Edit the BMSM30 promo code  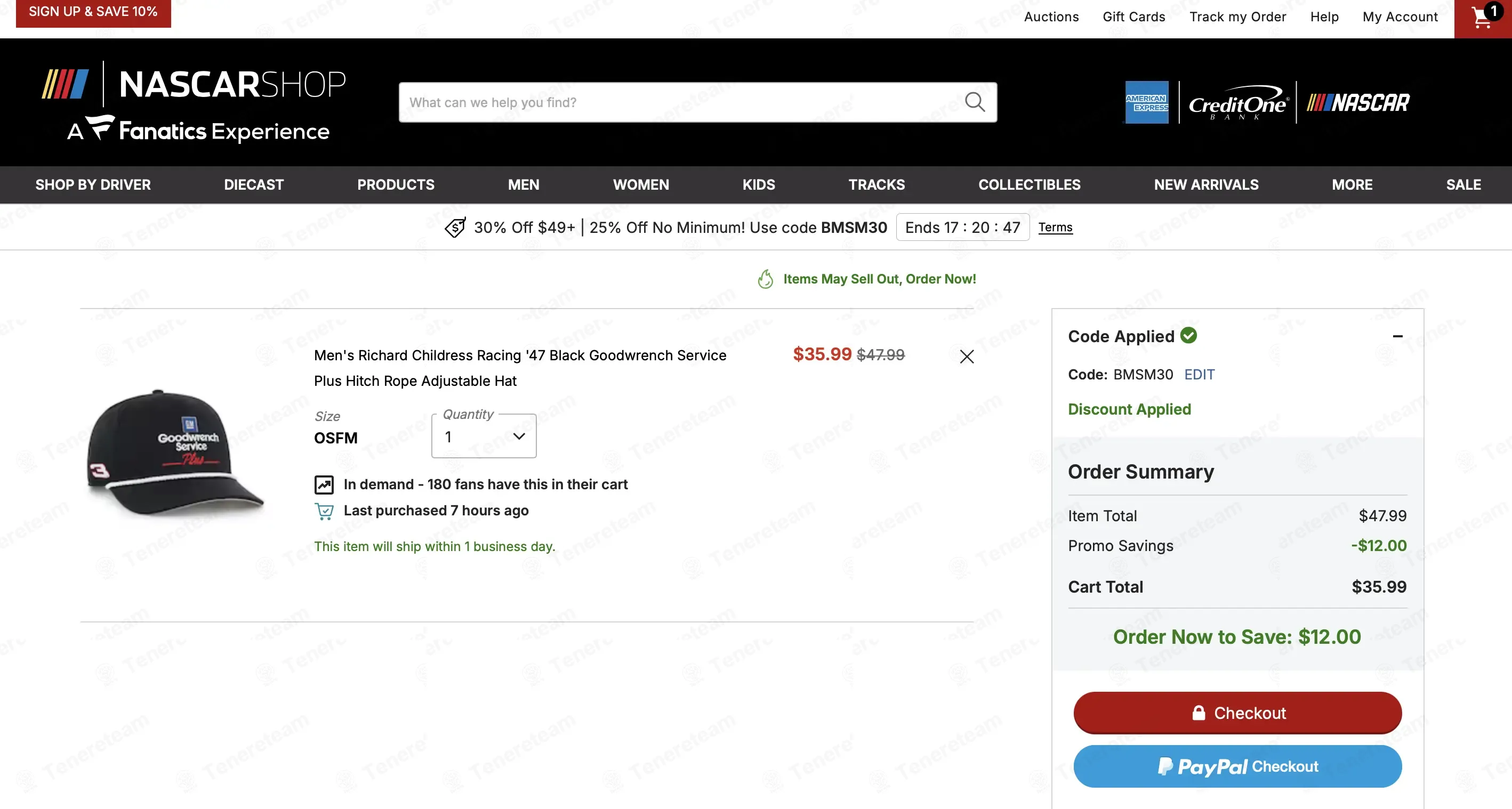pos(1199,374)
